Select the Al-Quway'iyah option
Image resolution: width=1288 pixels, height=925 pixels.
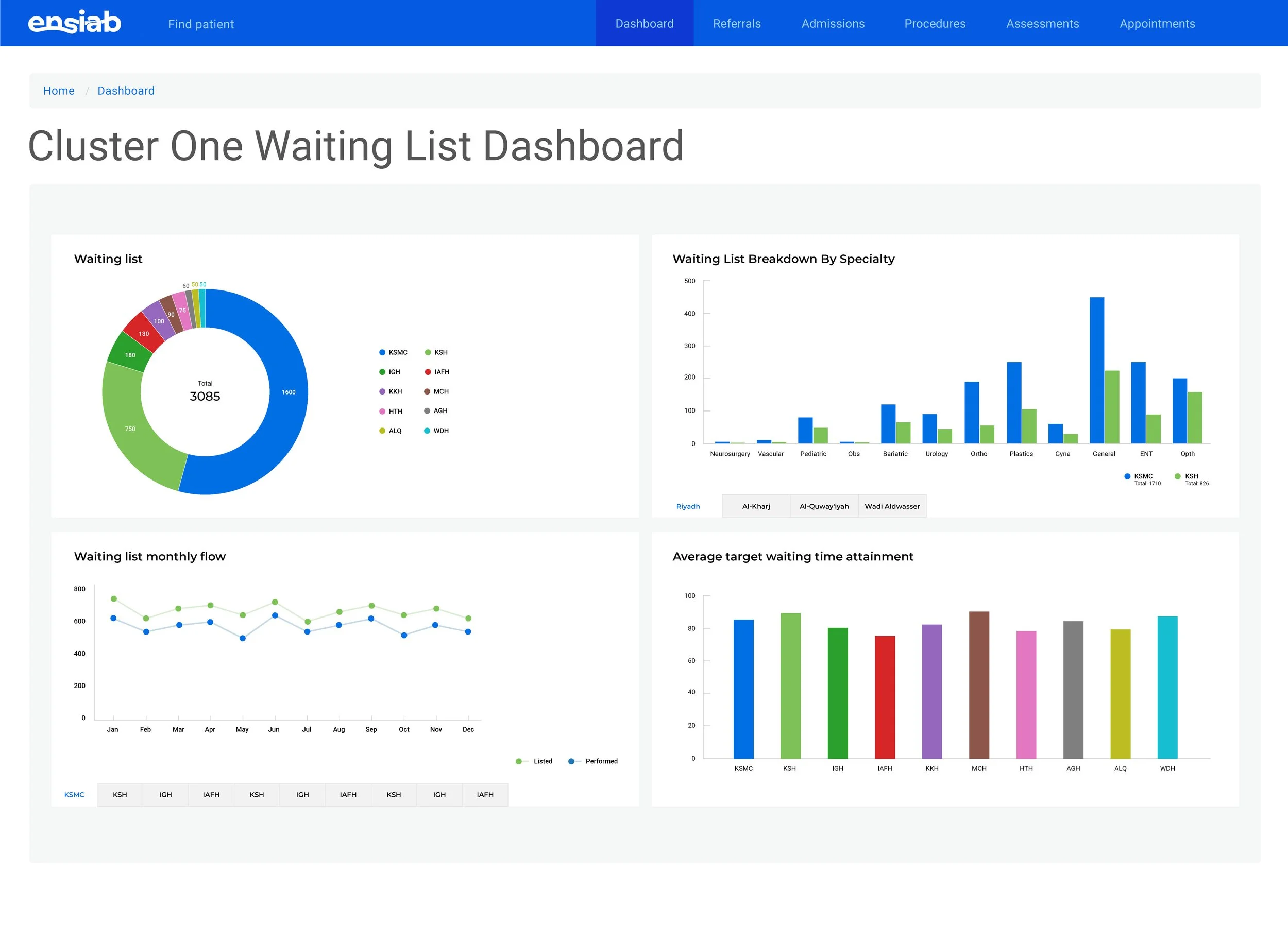click(x=824, y=506)
